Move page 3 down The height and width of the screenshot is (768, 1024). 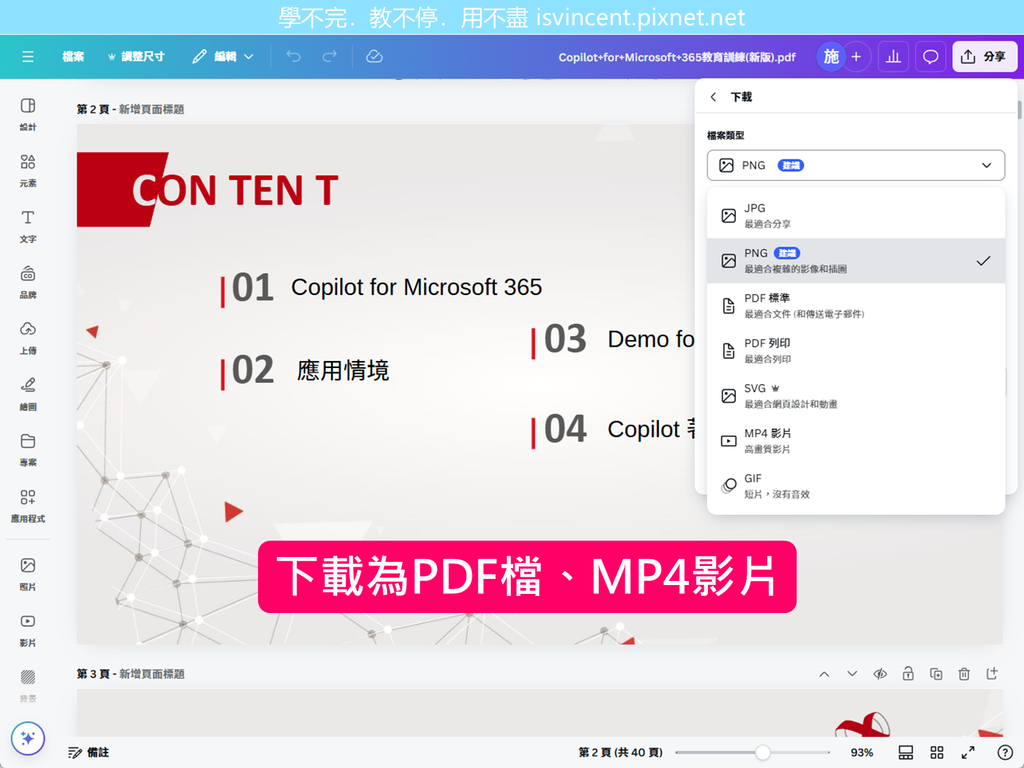click(852, 674)
